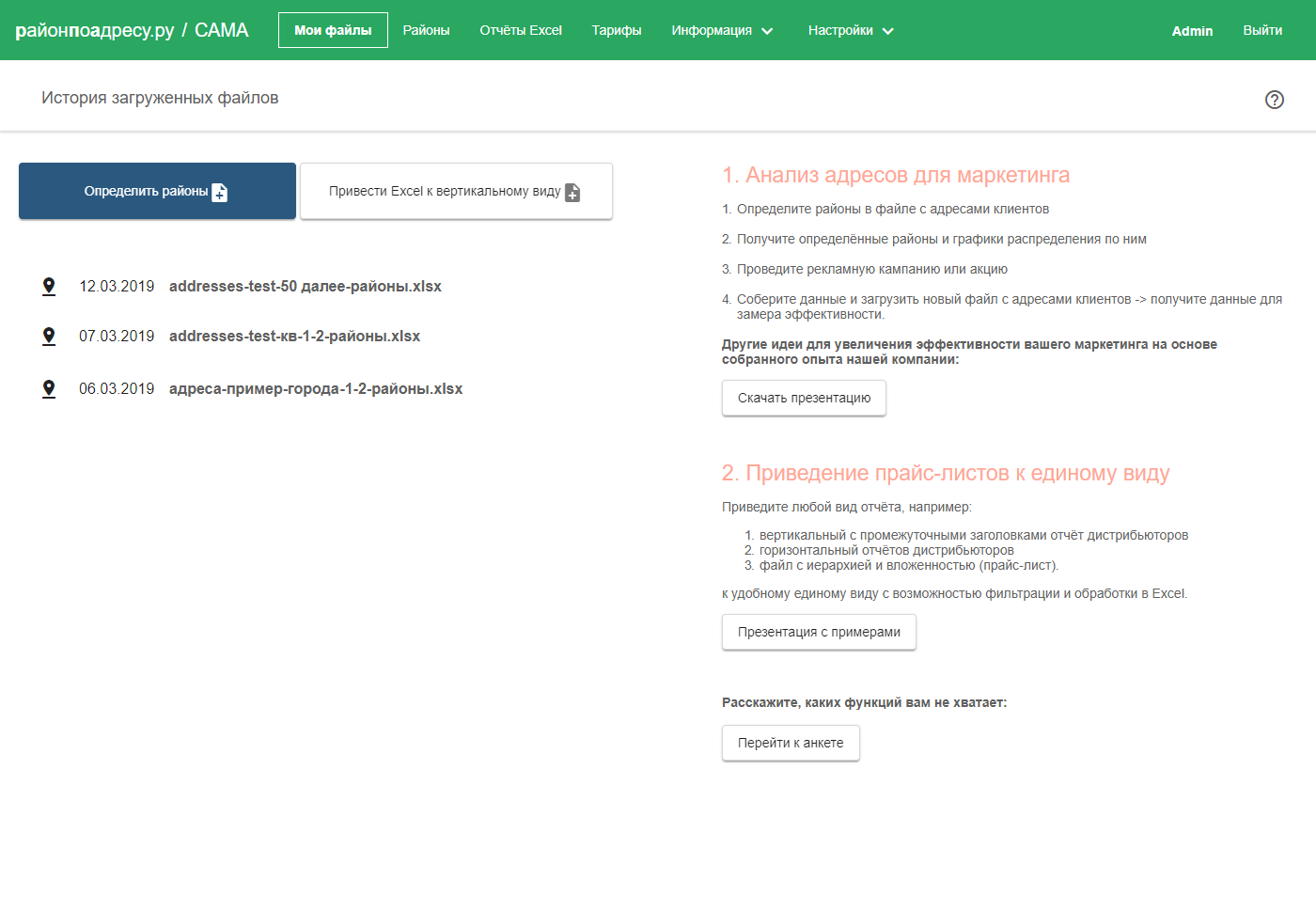Screen dimensions: 1316x911
Task: Click the Определить районы button
Action: [157, 191]
